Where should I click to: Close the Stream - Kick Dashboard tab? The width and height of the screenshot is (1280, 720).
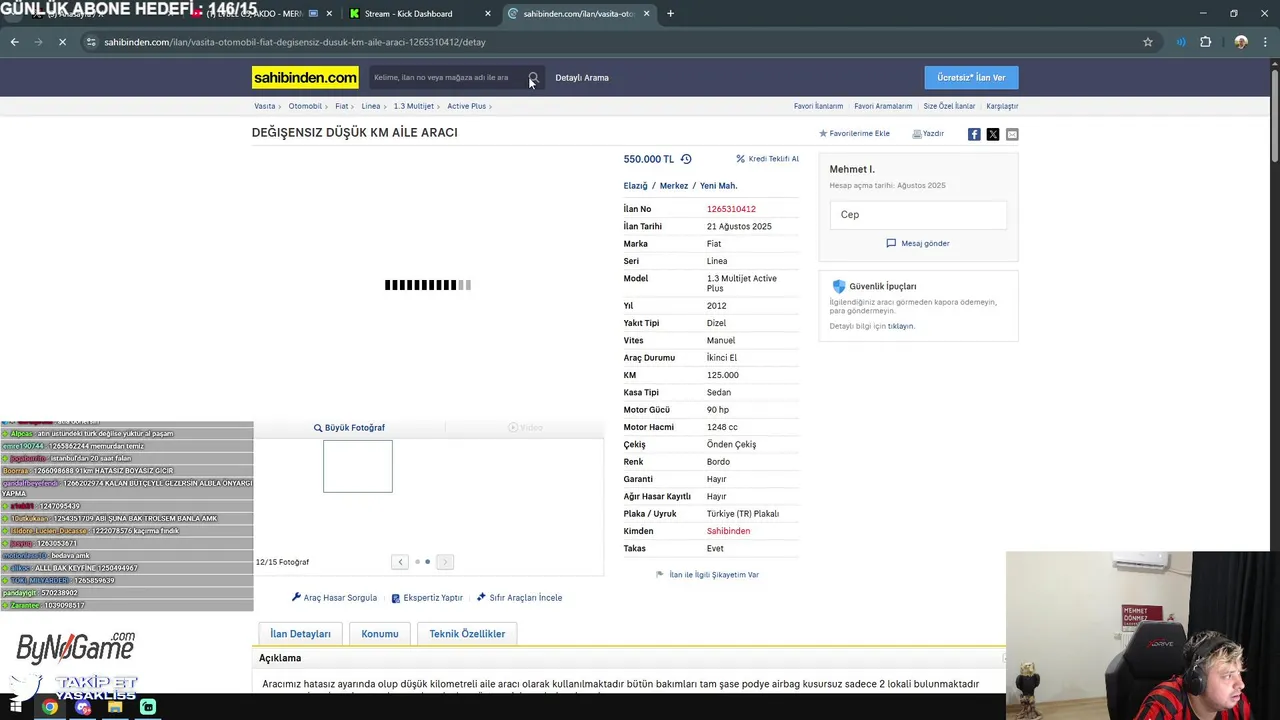pyautogui.click(x=488, y=14)
